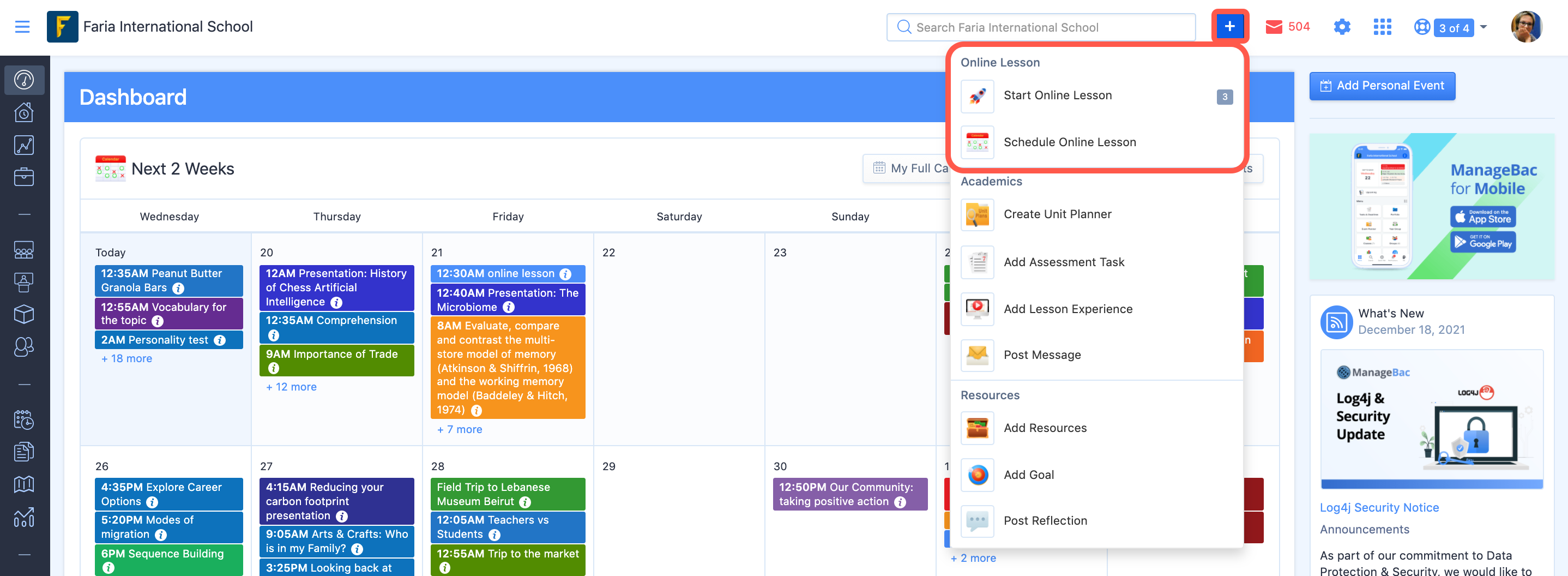Click info icon on Teachers vs Students
Image resolution: width=1568 pixels, height=576 pixels.
[495, 535]
